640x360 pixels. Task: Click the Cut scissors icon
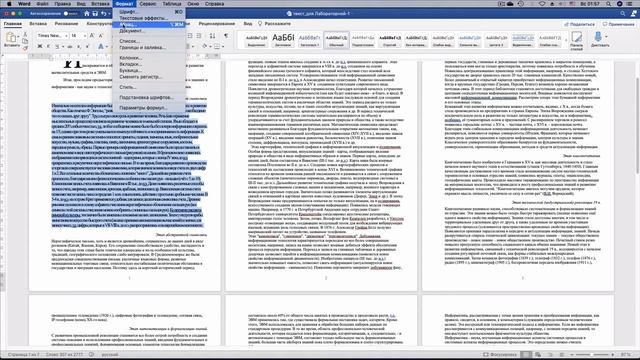pyautogui.click(x=25, y=34)
